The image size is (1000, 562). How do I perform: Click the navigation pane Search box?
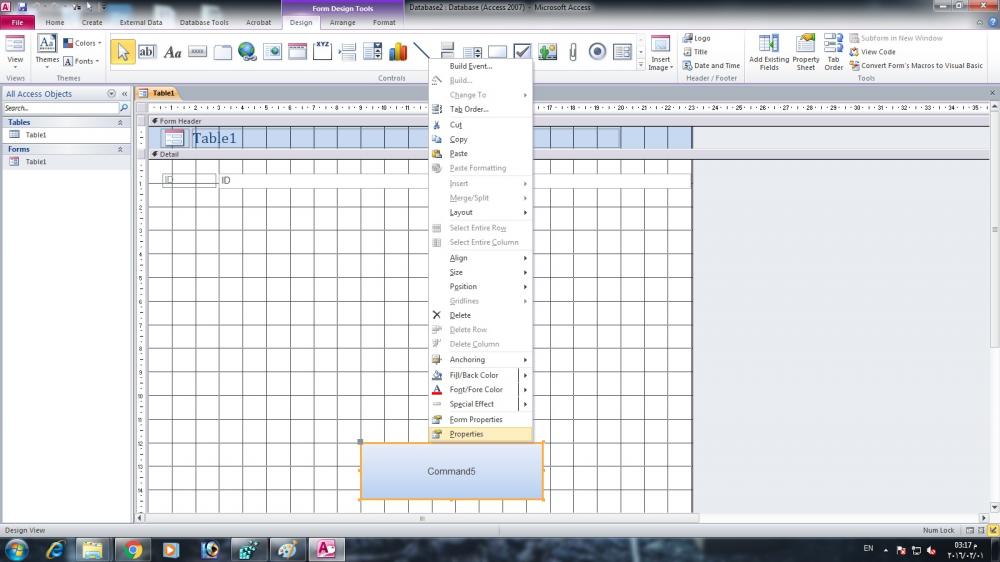[61, 108]
